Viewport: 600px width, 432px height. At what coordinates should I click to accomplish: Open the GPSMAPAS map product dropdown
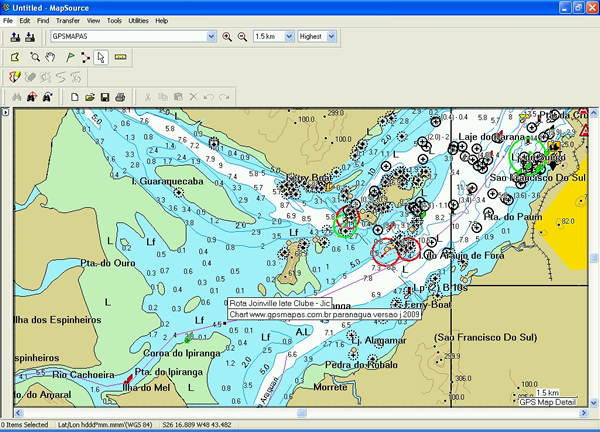(x=211, y=37)
